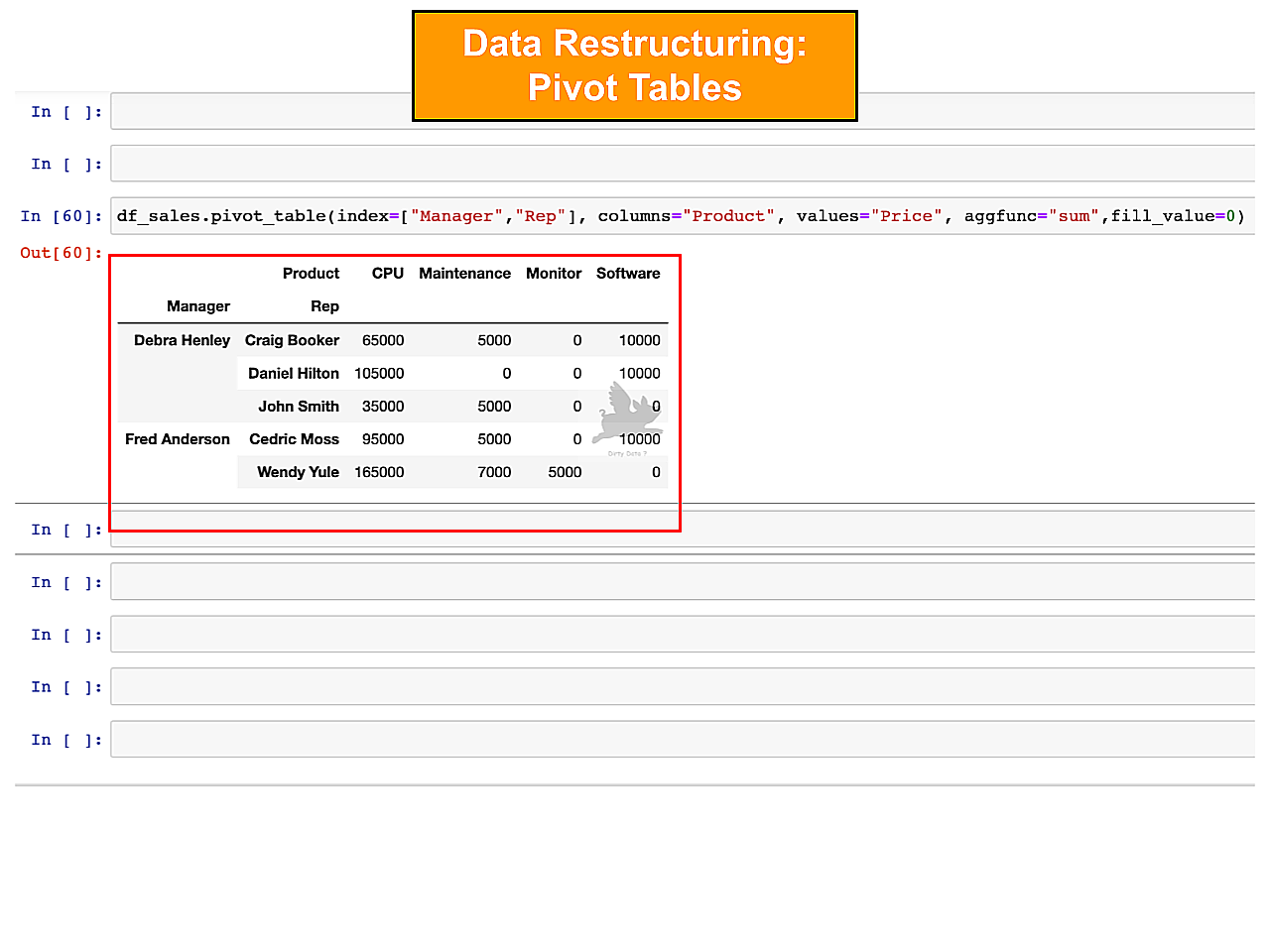Screen dimensions: 1270x952
Task: Click the CPU column header
Action: click(387, 274)
